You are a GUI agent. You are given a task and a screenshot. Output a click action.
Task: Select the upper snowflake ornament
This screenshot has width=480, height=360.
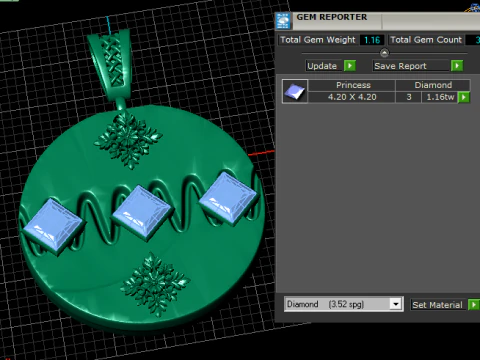[x=128, y=140]
